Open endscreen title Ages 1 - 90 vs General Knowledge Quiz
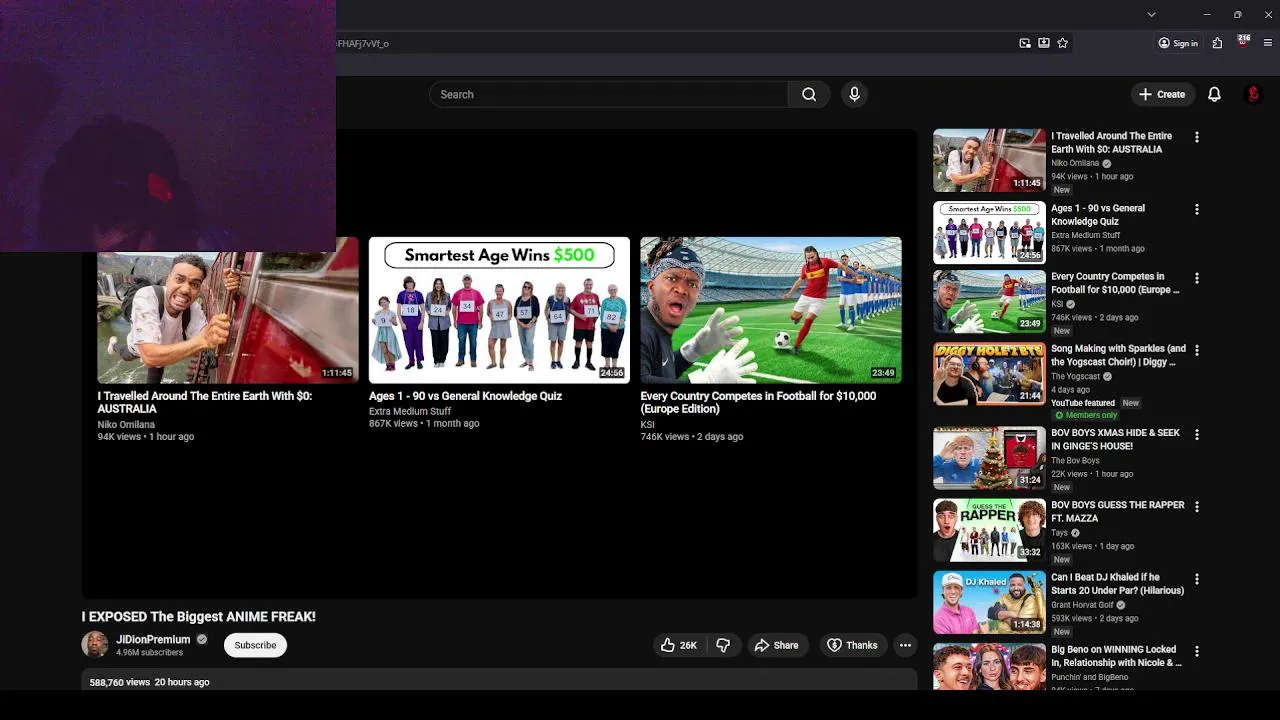The image size is (1280, 720). click(x=465, y=396)
